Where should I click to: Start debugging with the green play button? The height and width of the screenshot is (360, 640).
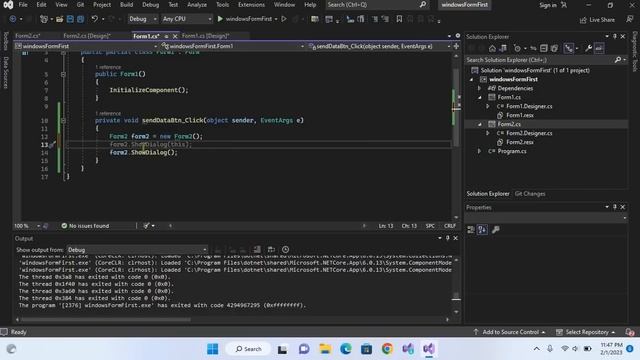pos(220,19)
